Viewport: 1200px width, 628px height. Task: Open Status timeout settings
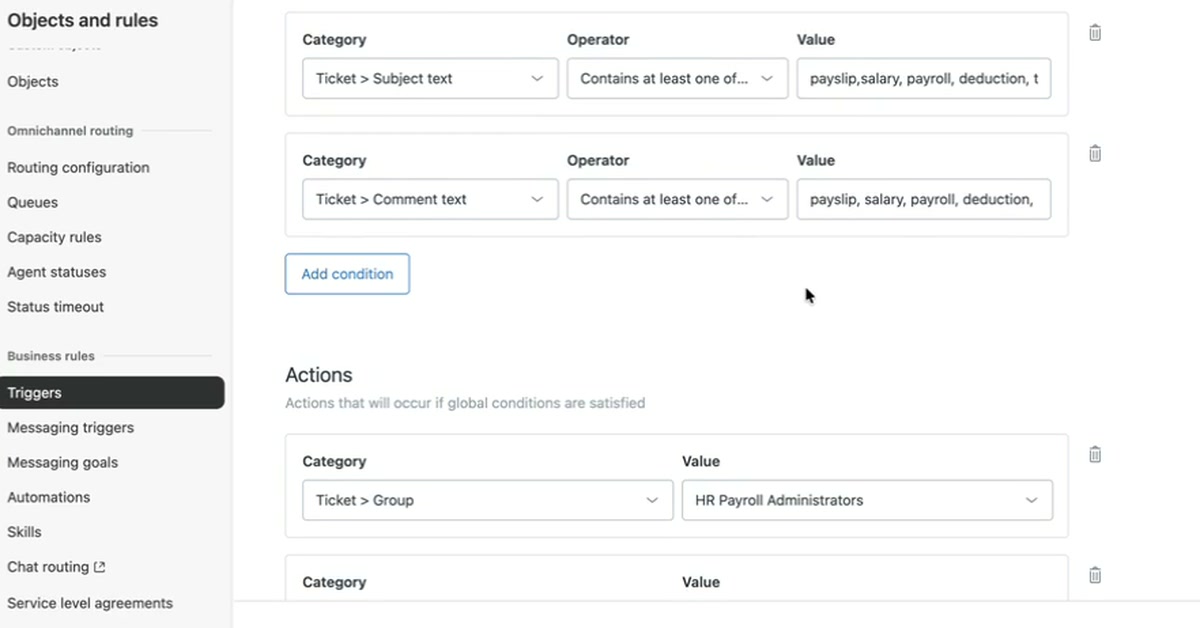[x=55, y=307]
